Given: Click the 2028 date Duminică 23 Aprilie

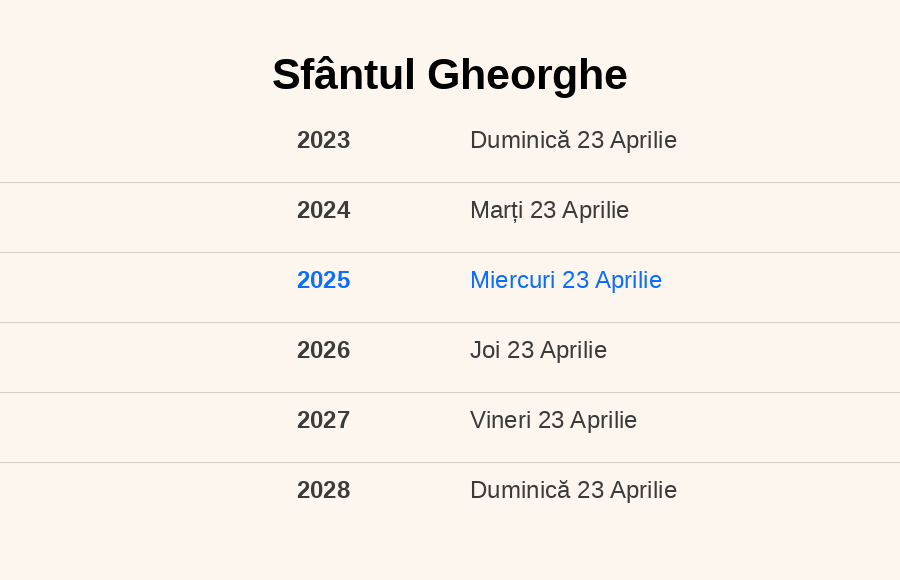Looking at the screenshot, I should (x=573, y=490).
